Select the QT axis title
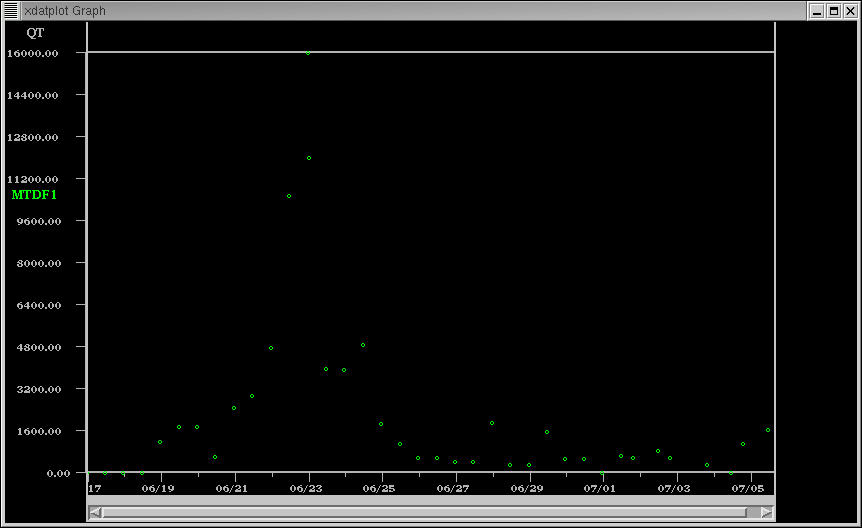The width and height of the screenshot is (862, 528). click(35, 33)
